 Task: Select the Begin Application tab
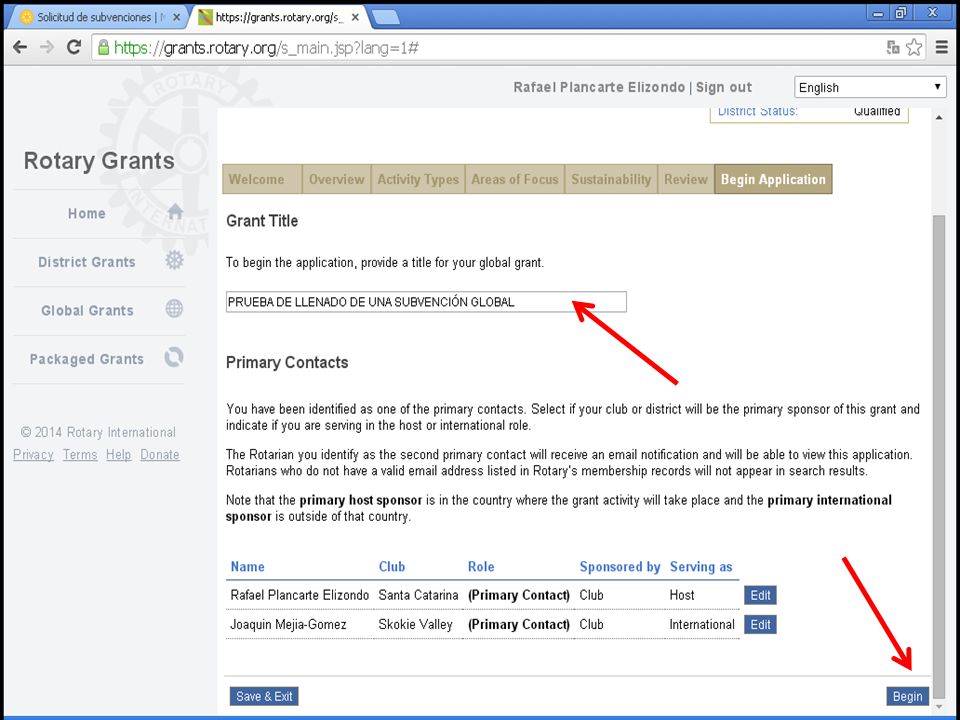[x=773, y=179]
